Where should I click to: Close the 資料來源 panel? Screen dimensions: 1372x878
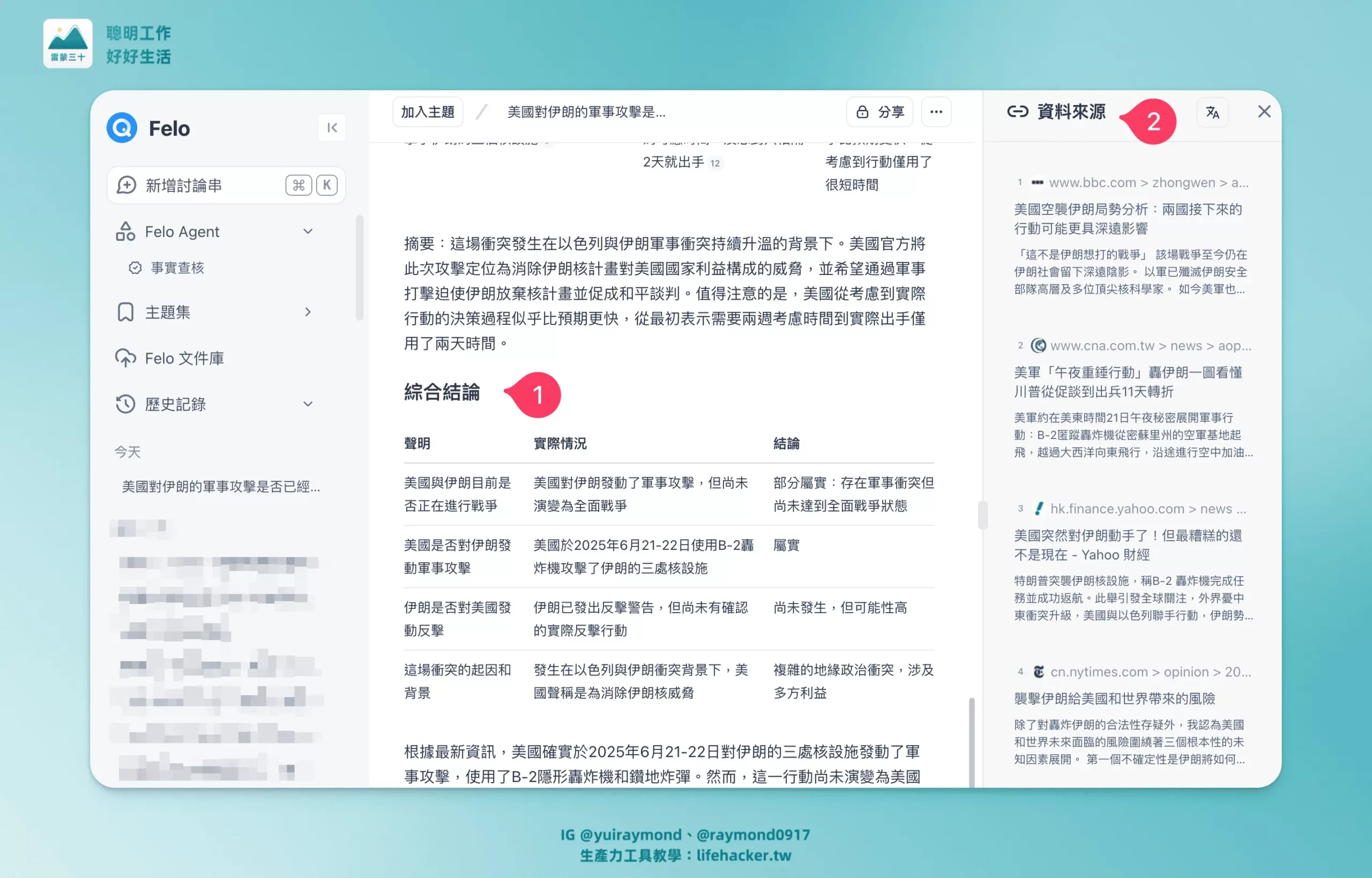pos(1264,111)
